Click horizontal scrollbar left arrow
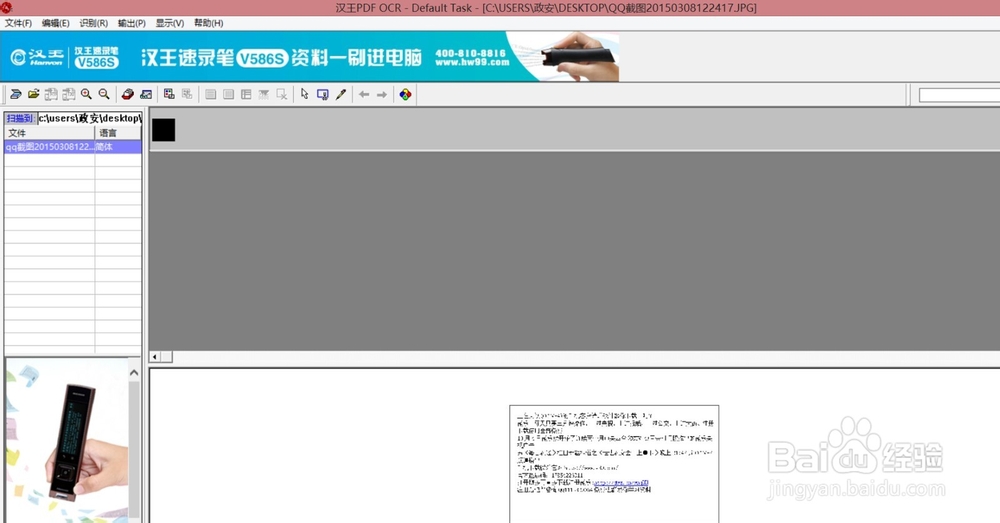1000x523 pixels. pyautogui.click(x=155, y=357)
